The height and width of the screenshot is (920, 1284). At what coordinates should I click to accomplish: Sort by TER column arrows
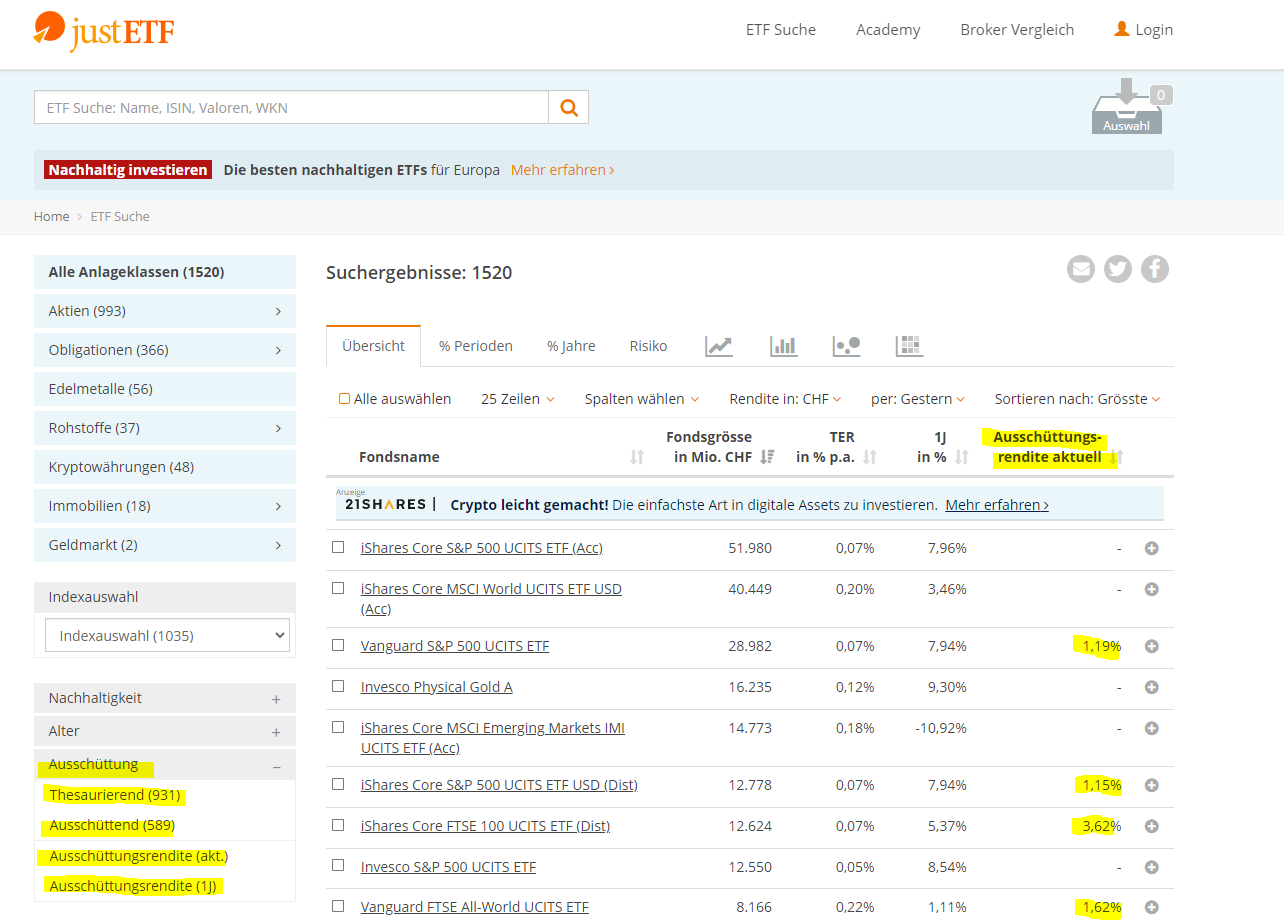870,457
